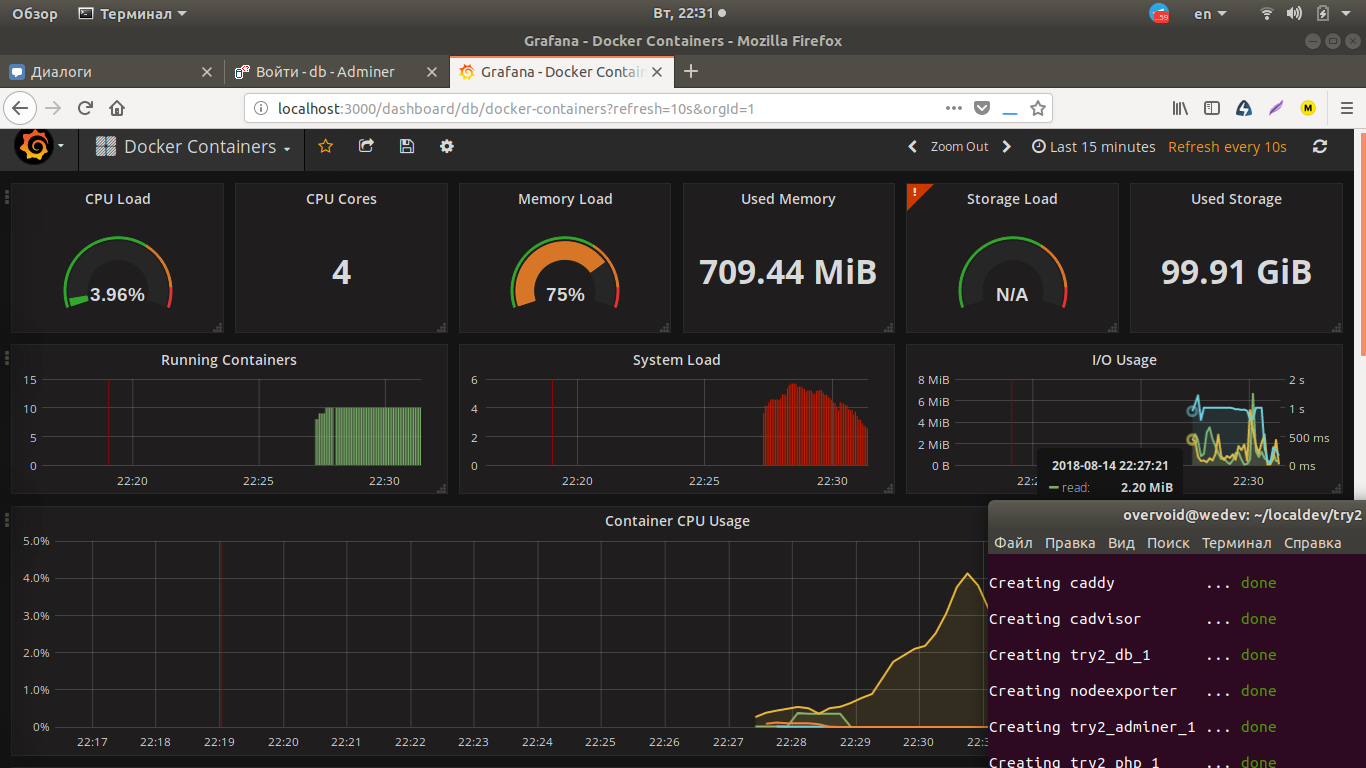Expand the Grafana logo dropdown caret
The width and height of the screenshot is (1366, 768).
coord(61,147)
